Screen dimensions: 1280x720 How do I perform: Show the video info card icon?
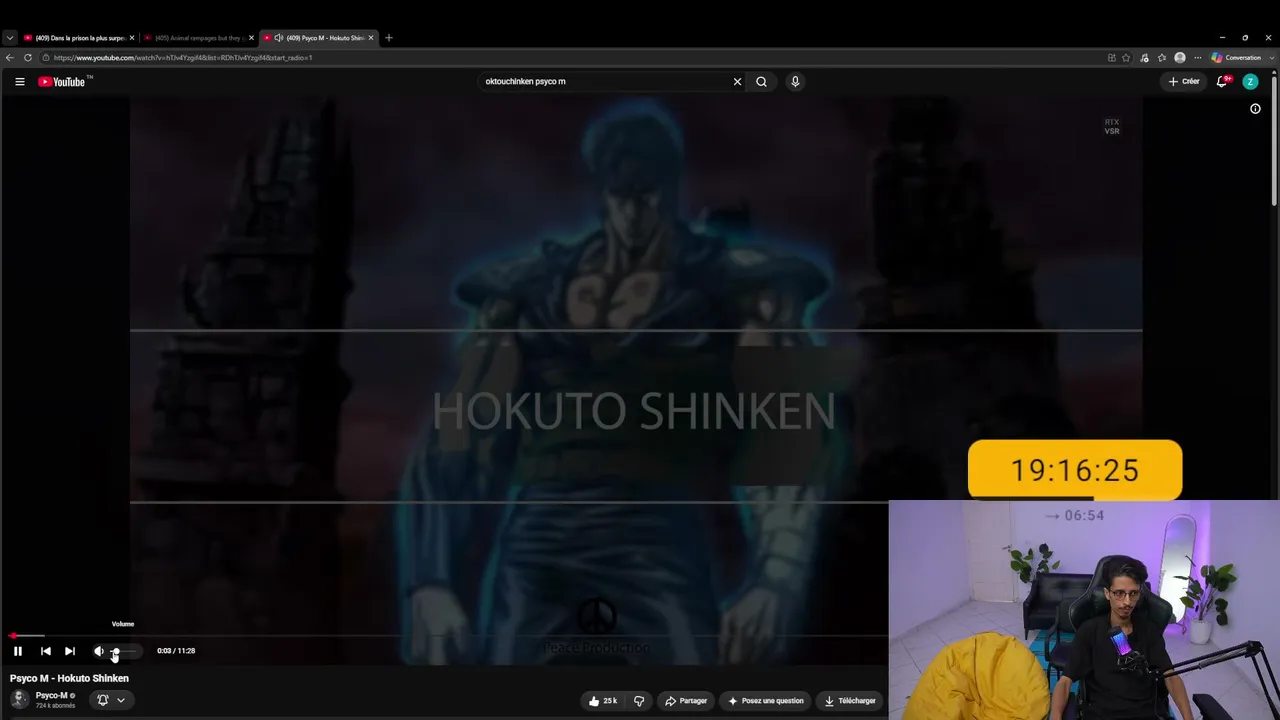pyautogui.click(x=1255, y=109)
